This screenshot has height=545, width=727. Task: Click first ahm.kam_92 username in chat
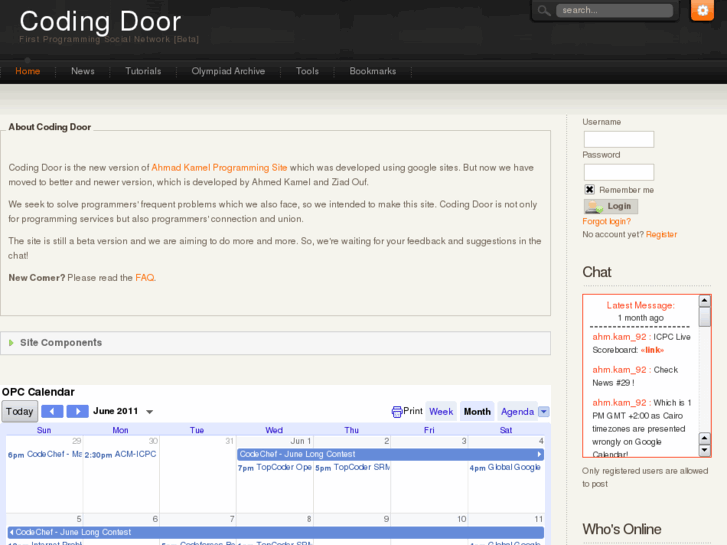click(619, 337)
